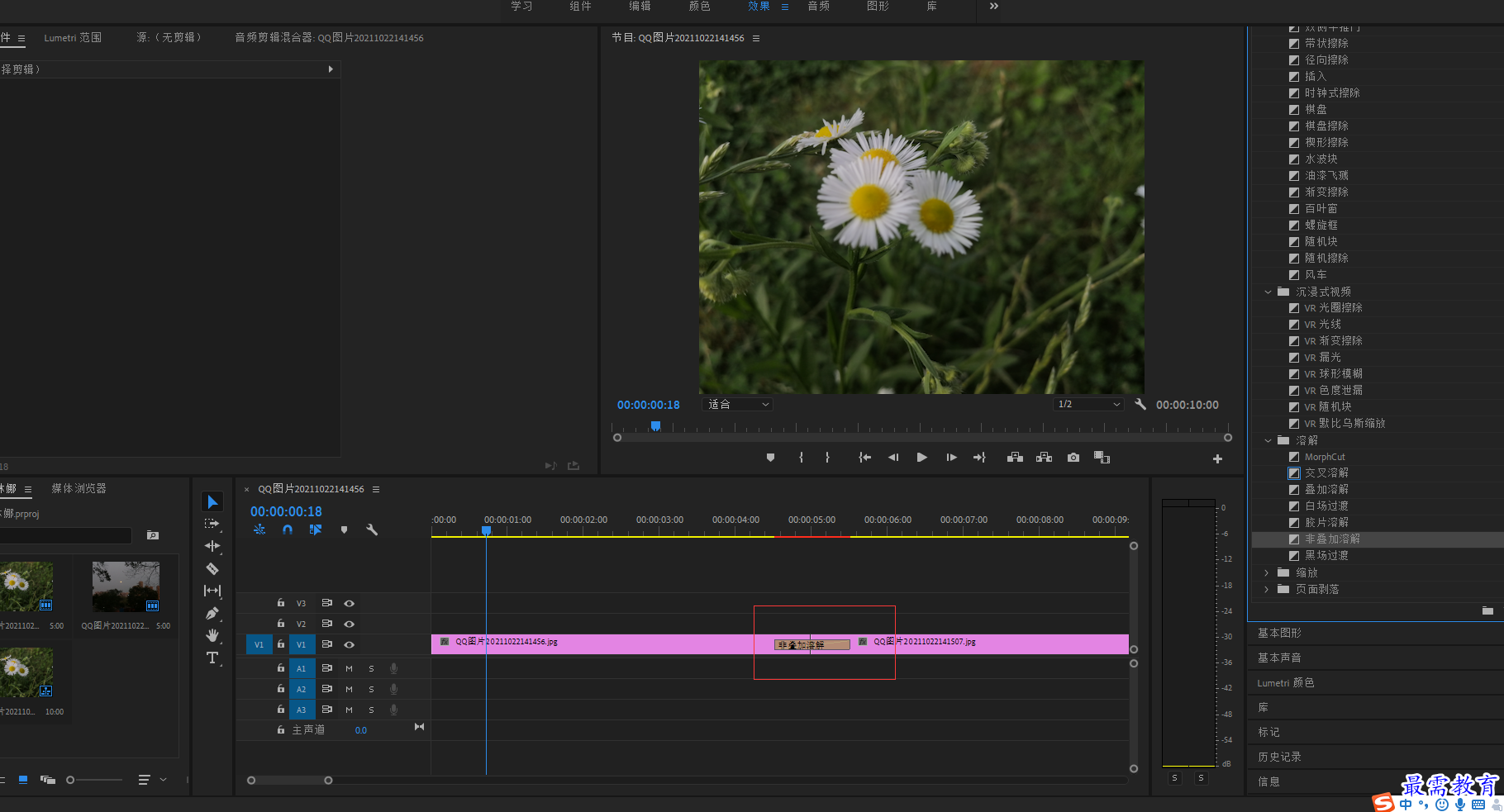Expand the 页面剥落 effects folder
Viewport: 1504px width, 812px height.
point(1267,589)
